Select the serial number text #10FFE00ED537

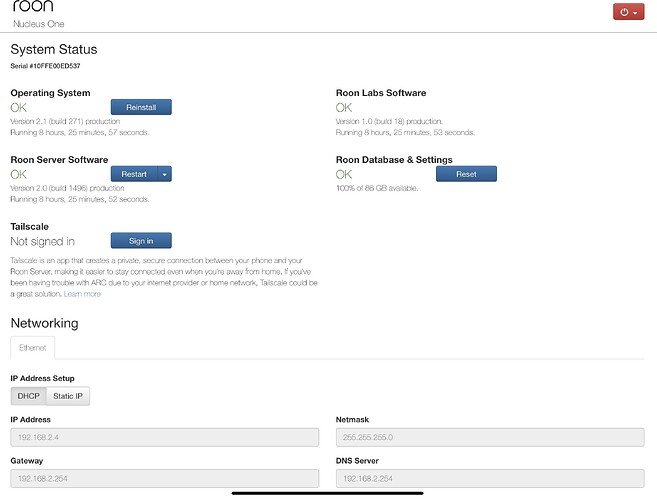tap(55, 66)
